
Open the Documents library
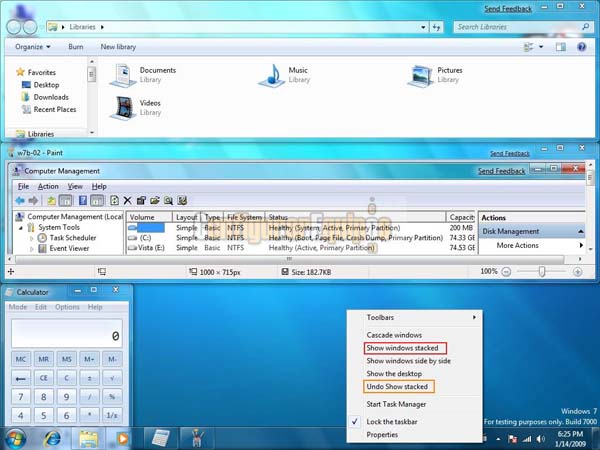pyautogui.click(x=143, y=75)
